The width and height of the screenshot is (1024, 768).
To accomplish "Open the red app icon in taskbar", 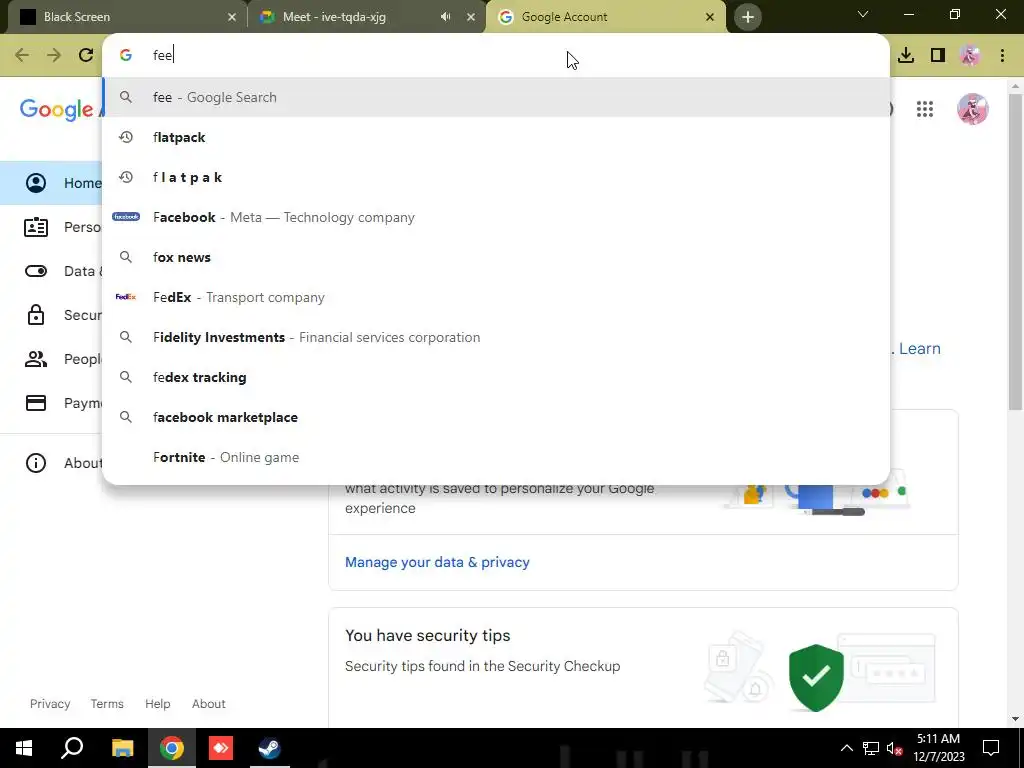I will [x=221, y=748].
